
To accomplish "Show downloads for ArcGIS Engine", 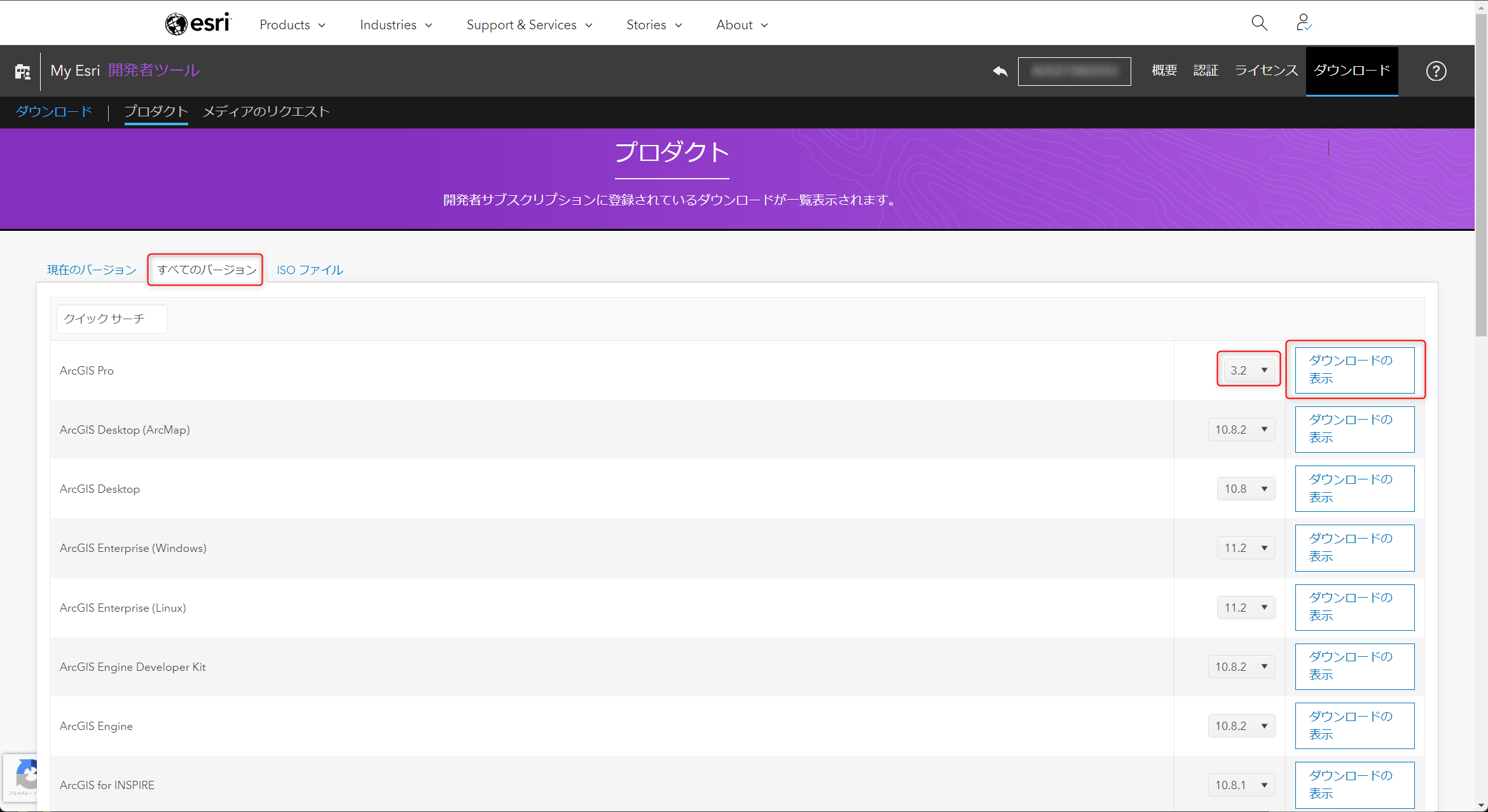I will pos(1354,726).
